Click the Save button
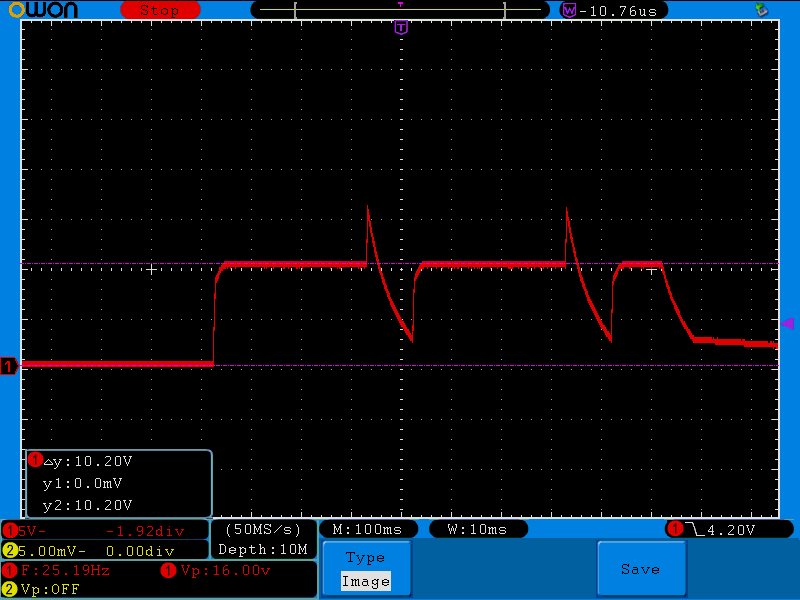Viewport: 800px width, 600px height. pos(641,569)
